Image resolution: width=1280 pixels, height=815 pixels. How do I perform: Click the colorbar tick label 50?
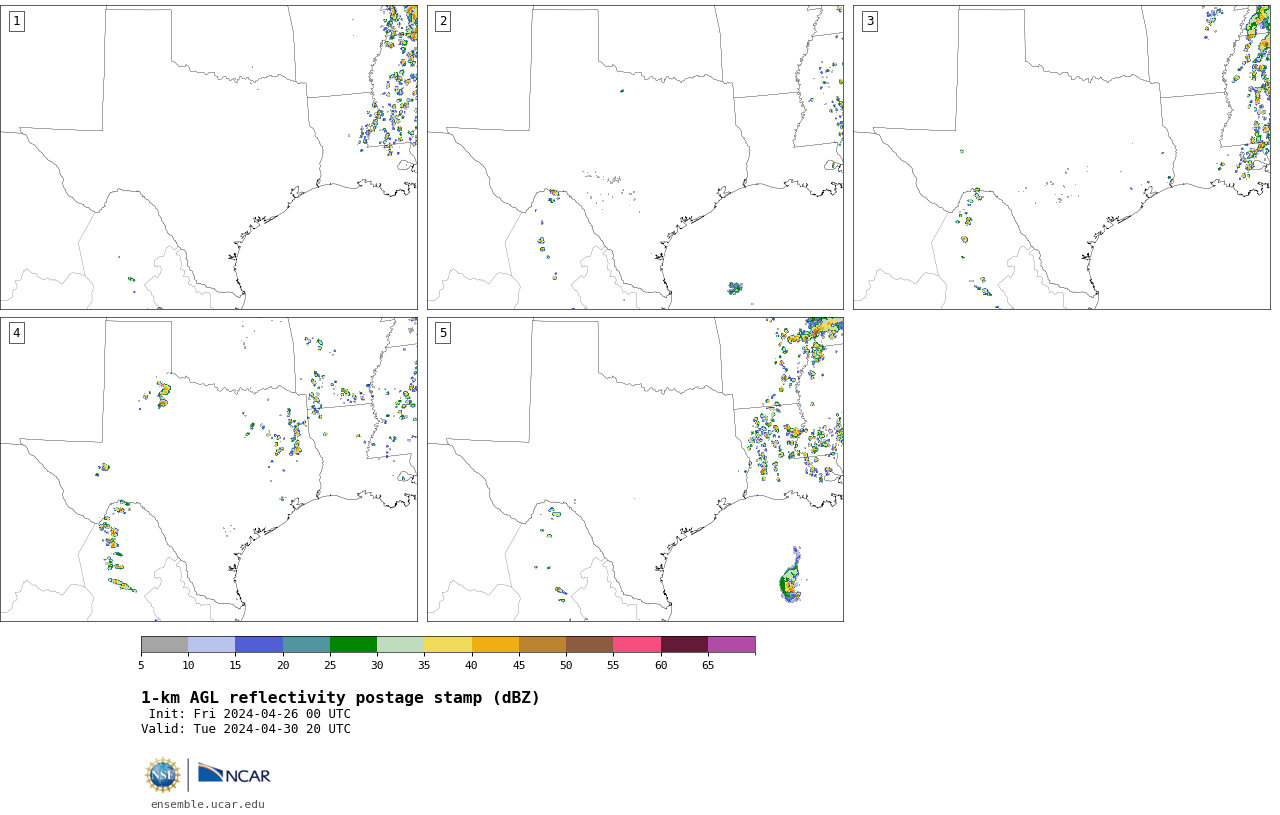pos(566,665)
